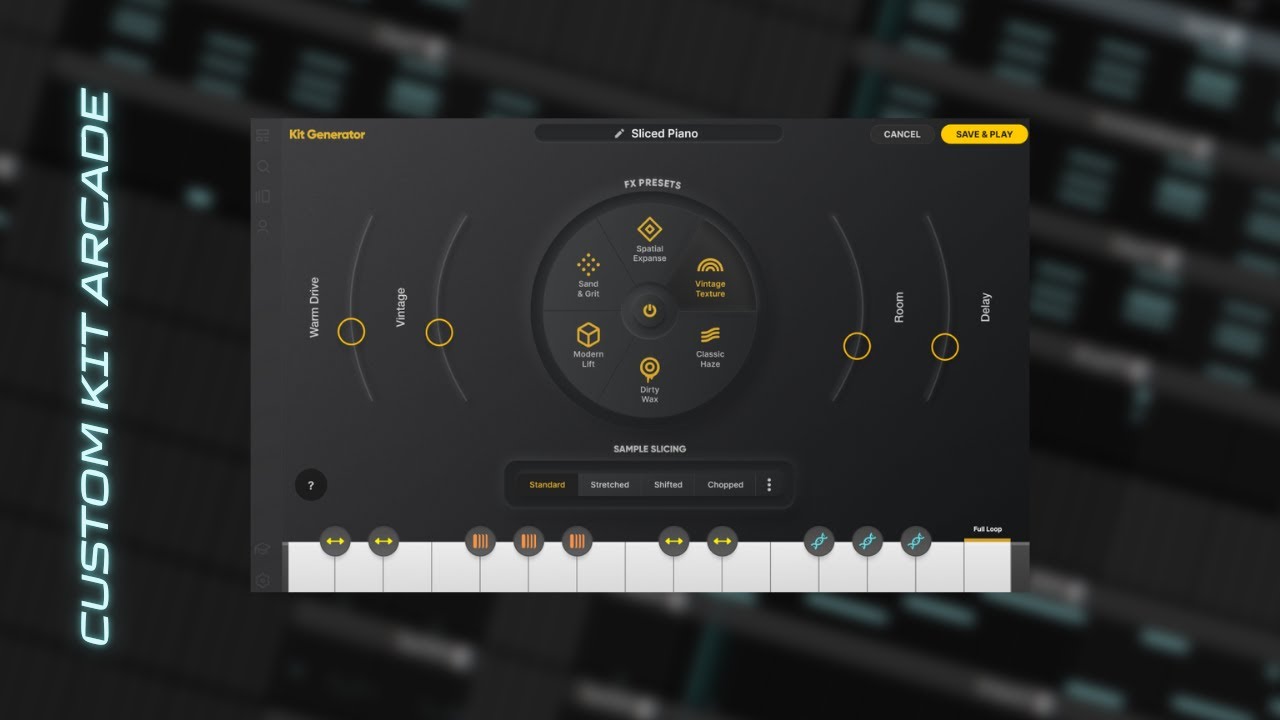This screenshot has height=720, width=1280.
Task: Open the help question mark button
Action: pos(311,485)
